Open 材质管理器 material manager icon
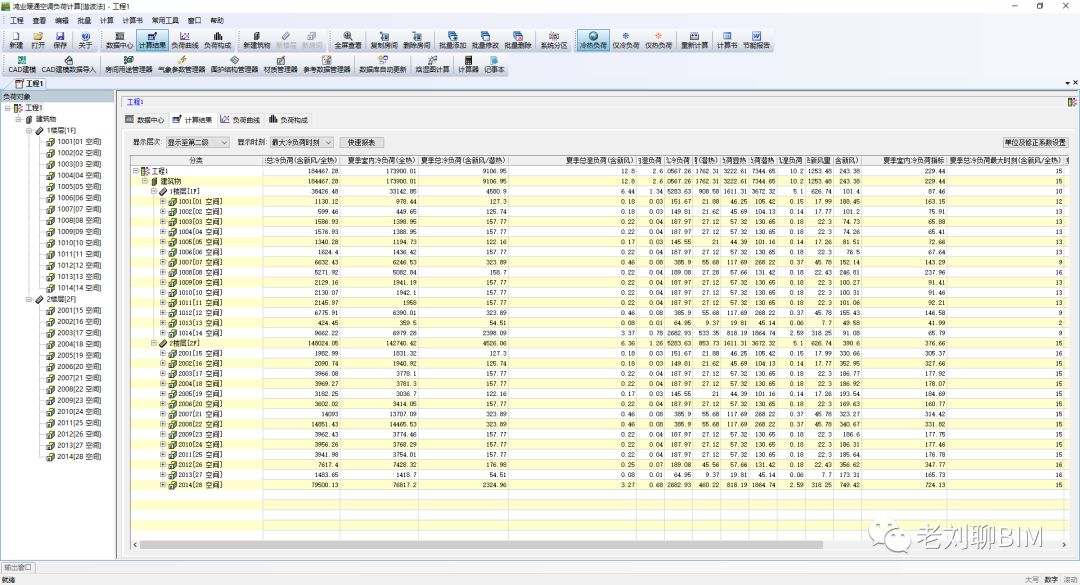The width and height of the screenshot is (1080, 585). pyautogui.click(x=280, y=65)
